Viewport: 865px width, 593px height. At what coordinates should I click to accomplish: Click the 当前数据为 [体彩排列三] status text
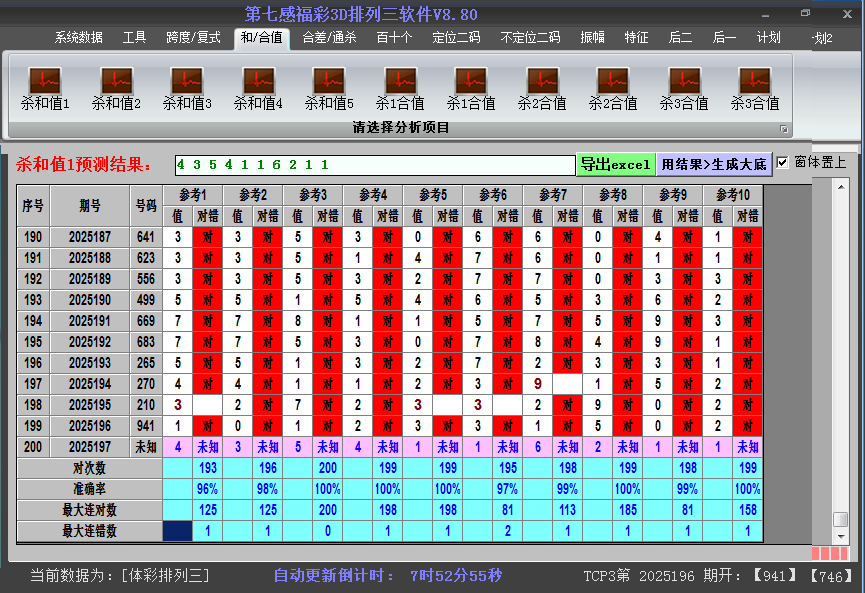pos(120,576)
